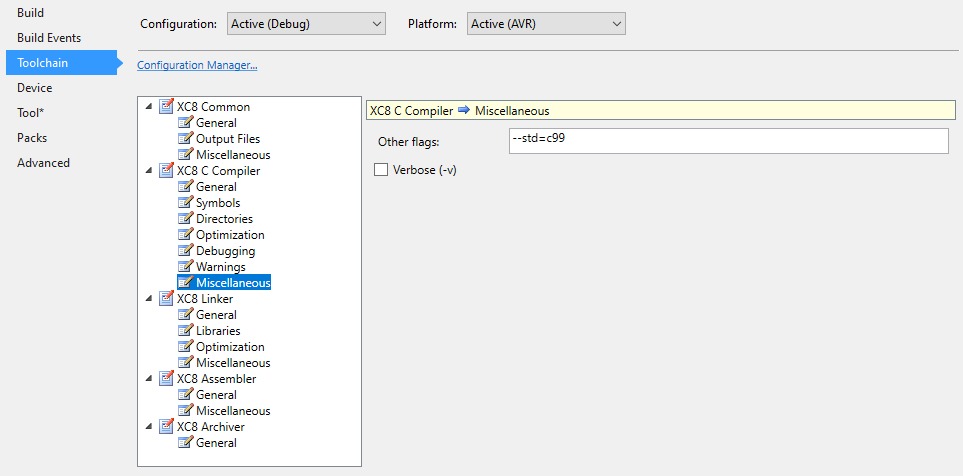Viewport: 963px width, 476px height.
Task: Collapse the XC8 Common tree node
Action: click(x=149, y=107)
